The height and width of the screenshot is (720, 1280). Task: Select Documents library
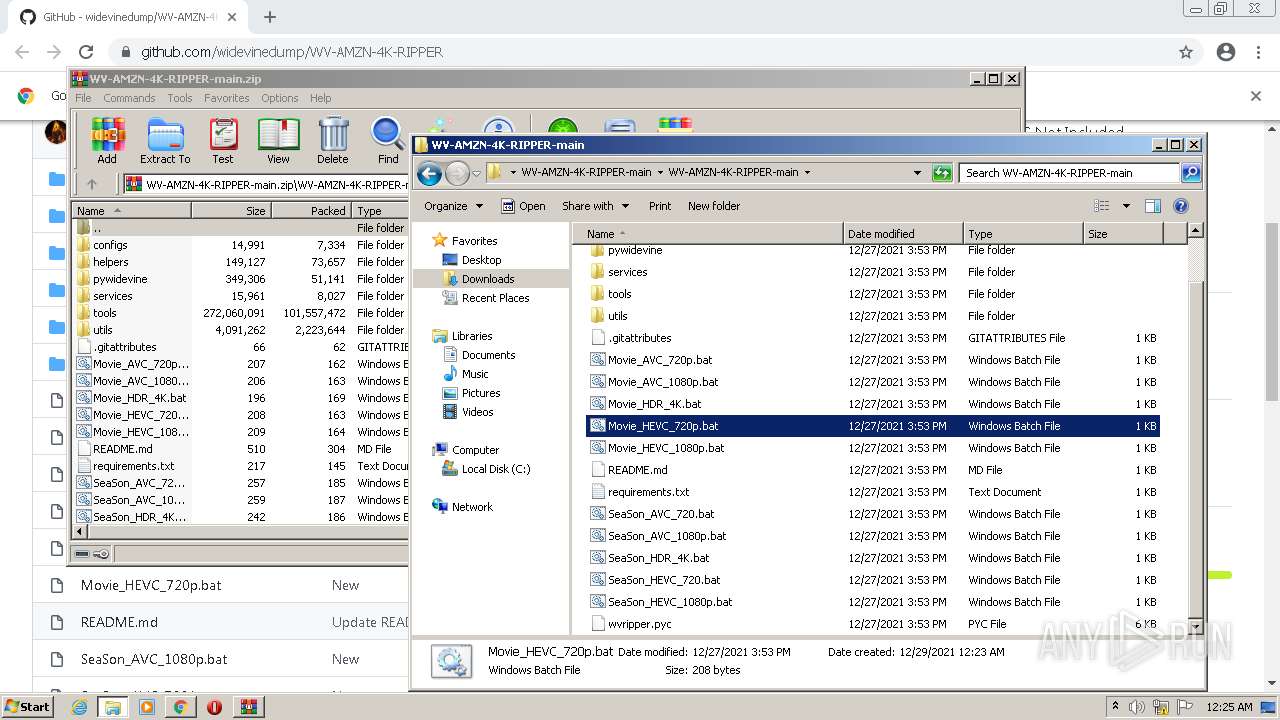(488, 355)
